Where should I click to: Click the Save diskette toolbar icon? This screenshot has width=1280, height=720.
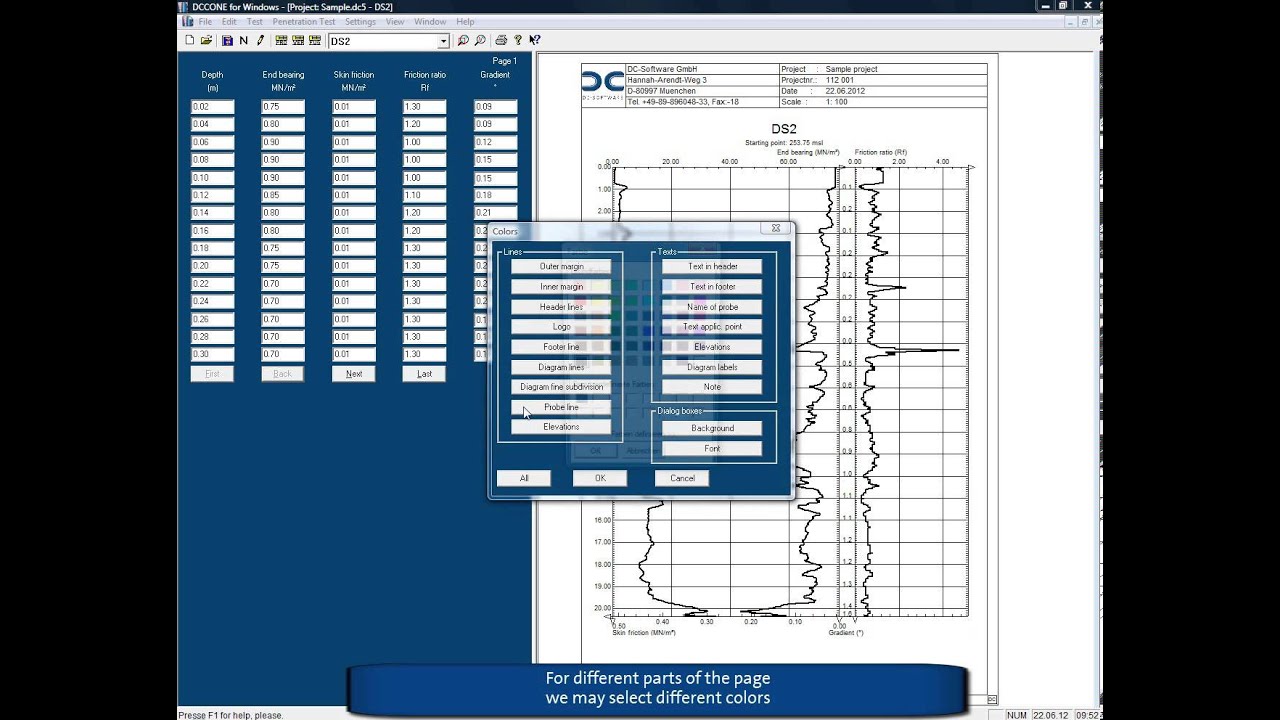(x=227, y=41)
